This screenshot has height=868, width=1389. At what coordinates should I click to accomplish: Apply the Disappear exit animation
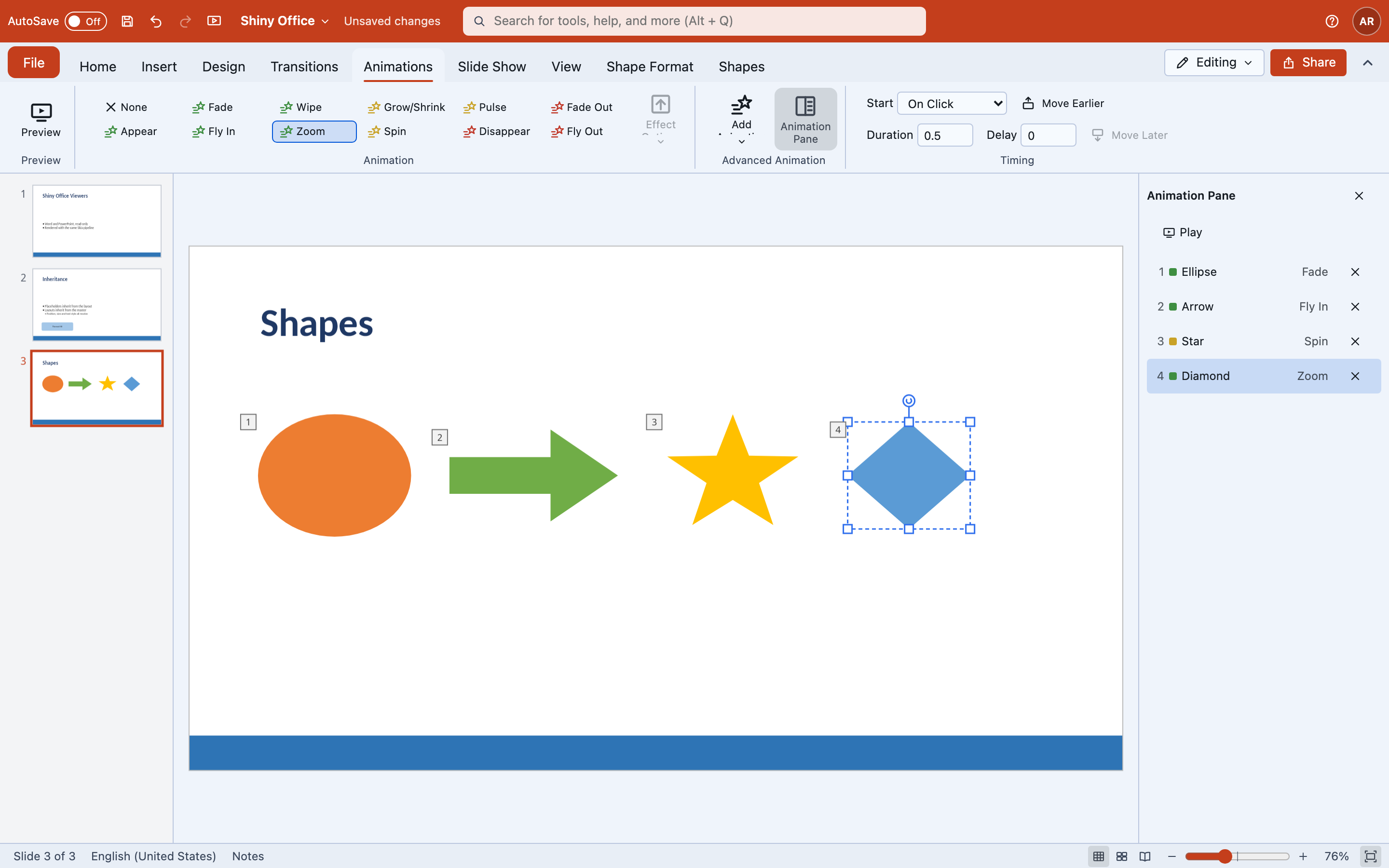496,132
